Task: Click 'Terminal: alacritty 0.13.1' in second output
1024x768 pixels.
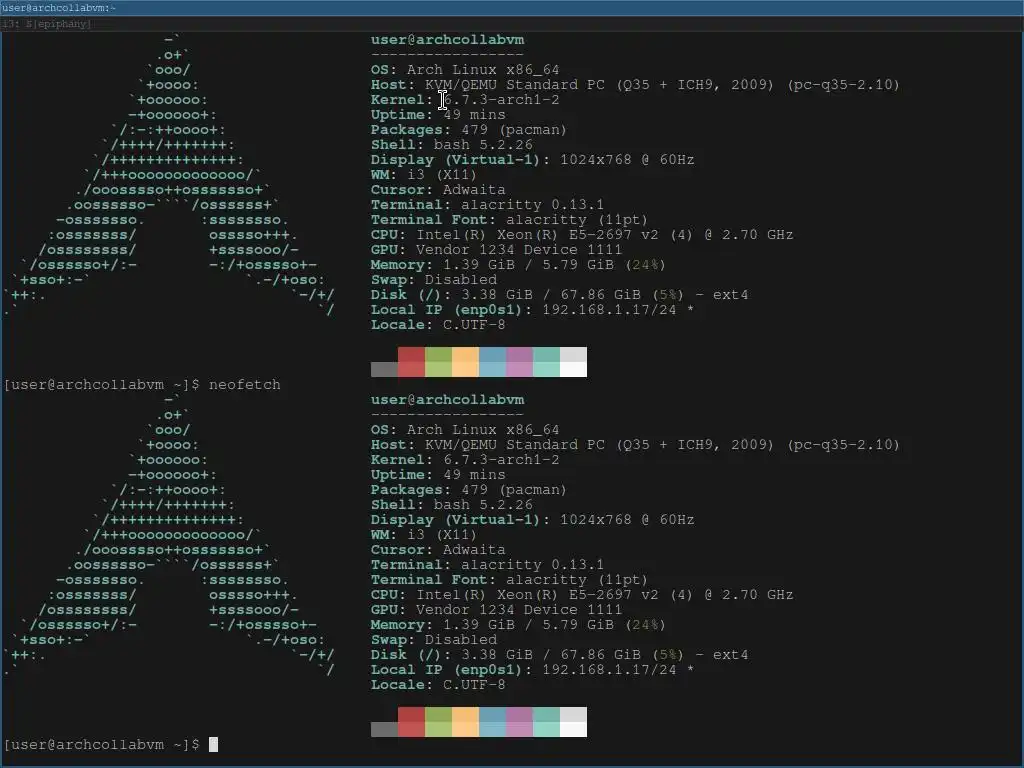Action: point(487,565)
